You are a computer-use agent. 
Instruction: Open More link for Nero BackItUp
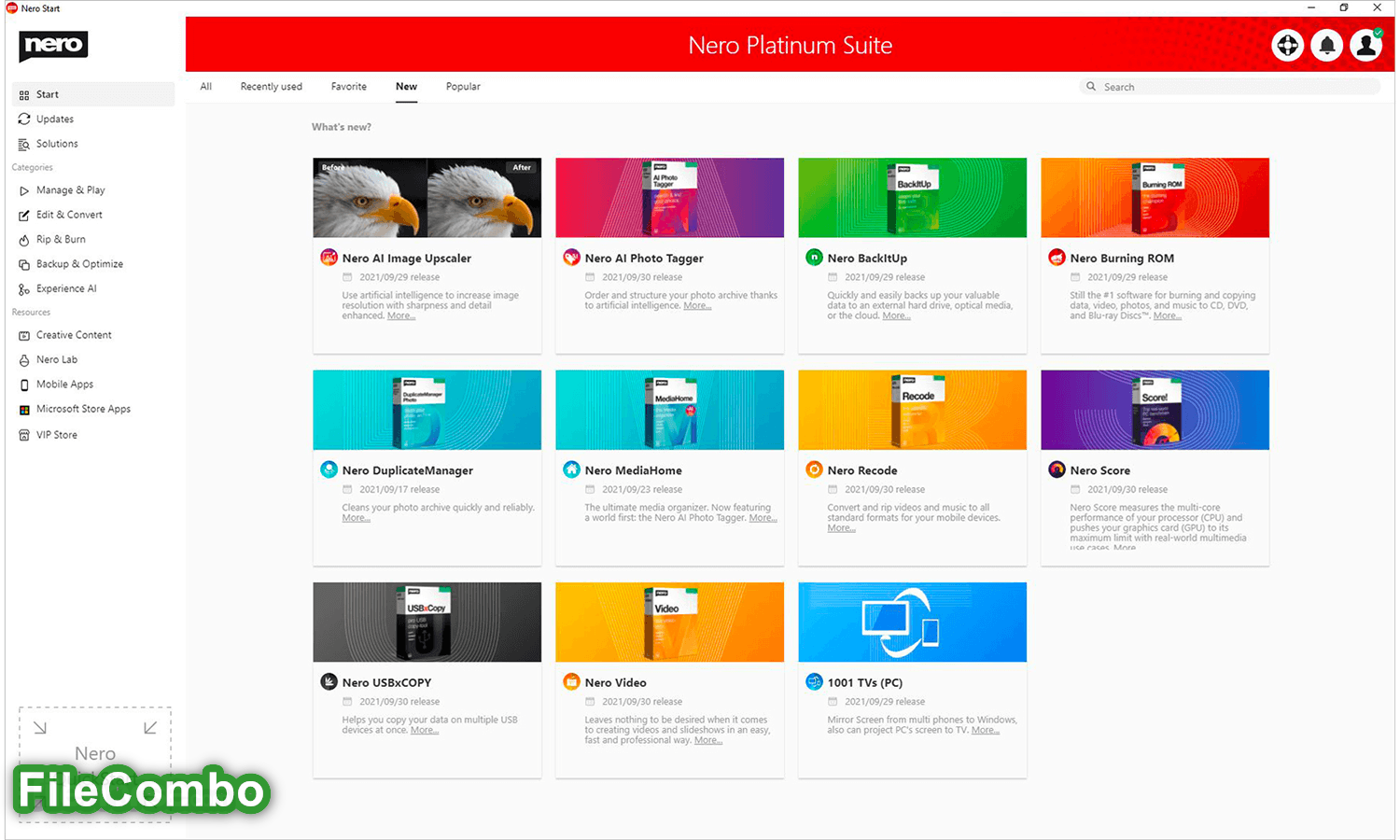tap(896, 315)
